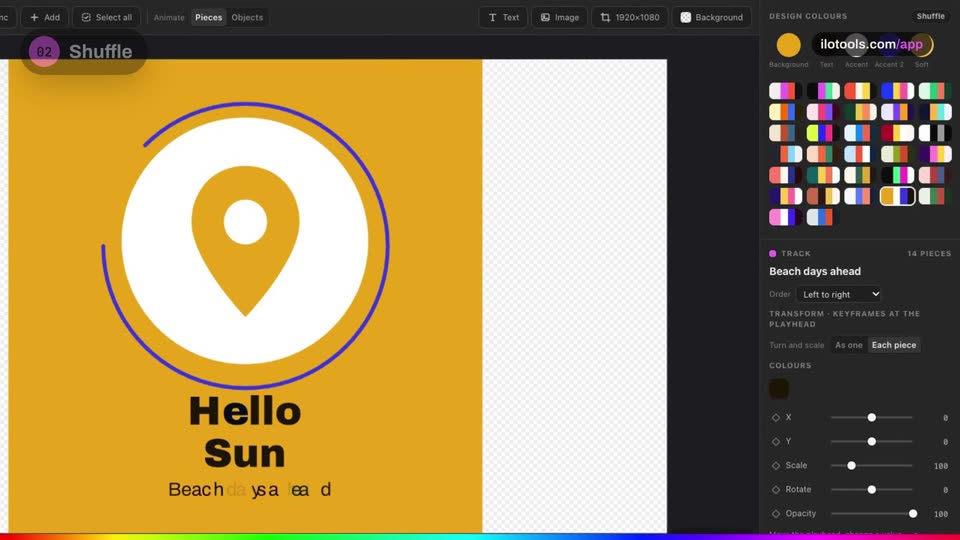The width and height of the screenshot is (960, 540).
Task: Click the Scale value field showing 100
Action: 940,466
